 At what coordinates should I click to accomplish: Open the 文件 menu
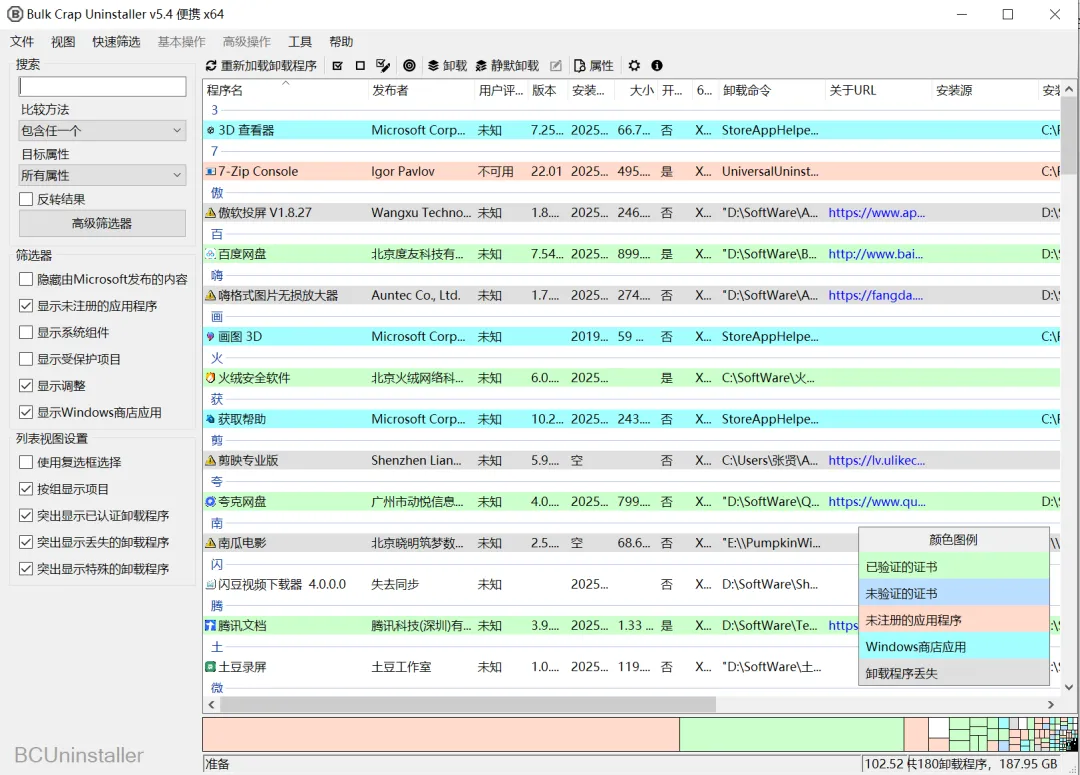click(22, 42)
